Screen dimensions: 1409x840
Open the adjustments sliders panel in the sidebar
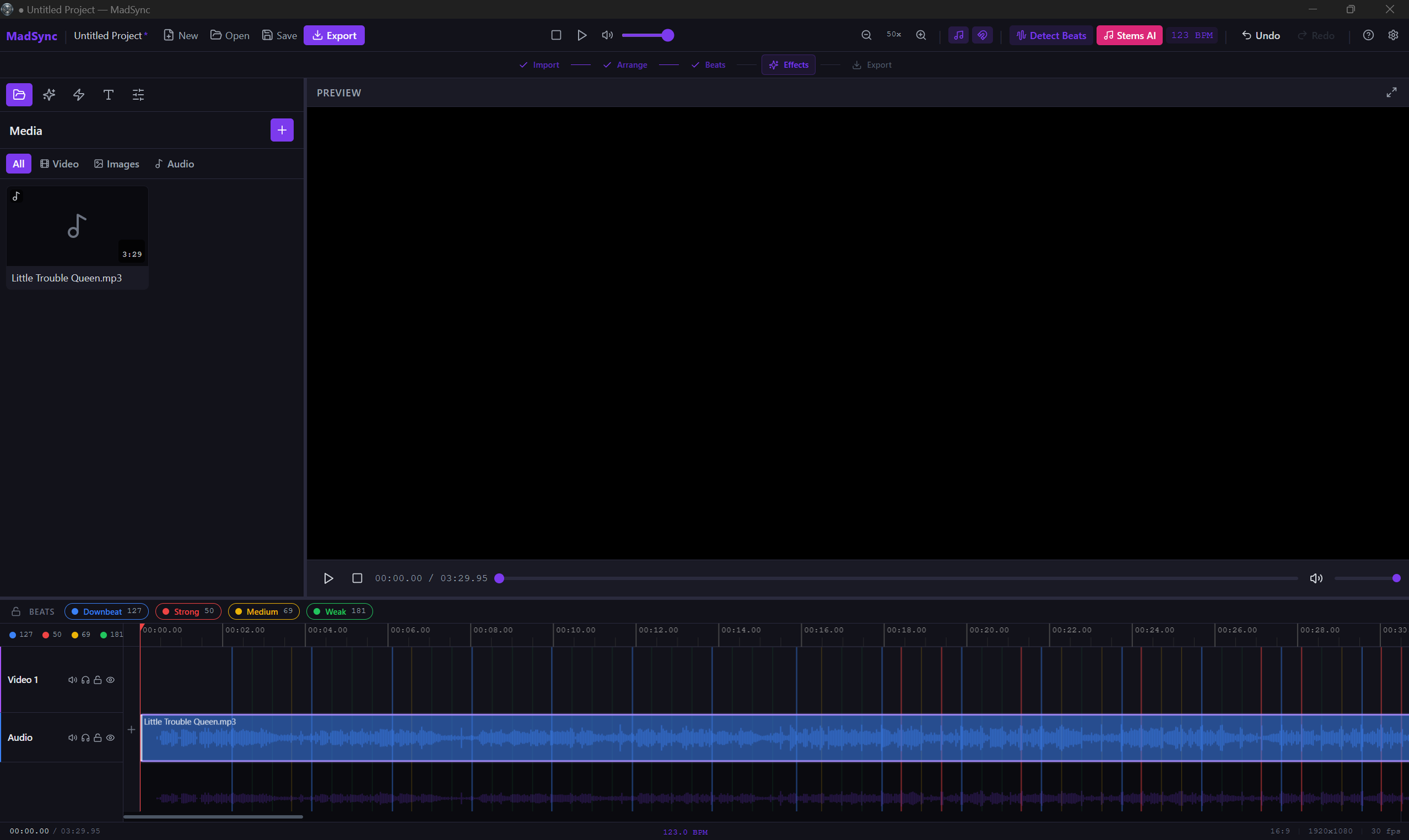tap(138, 95)
